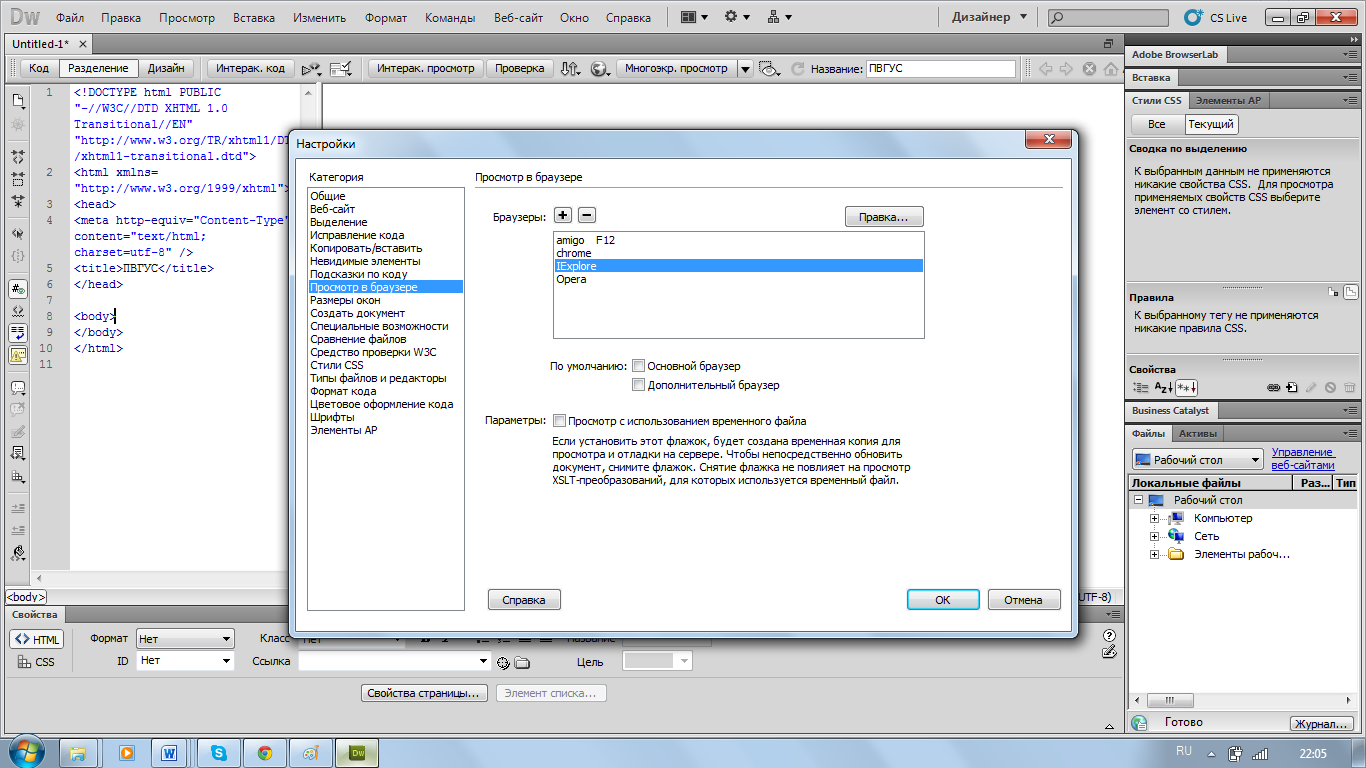Image resolution: width=1366 pixels, height=768 pixels.
Task: Toggle the Word Wrap icon in the coding toolbar
Action: point(18,332)
